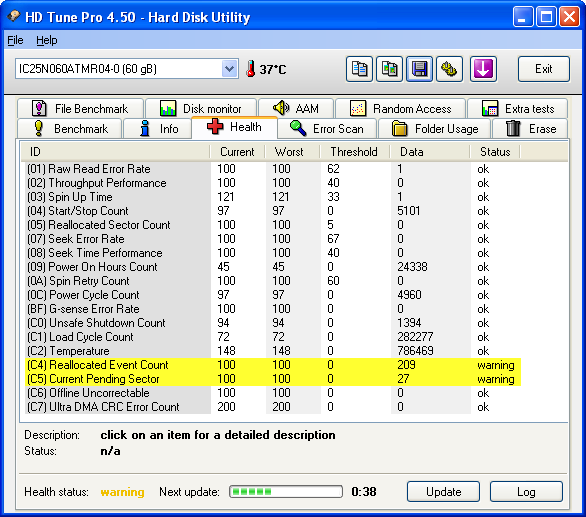
Task: Click the Current column header
Action: 237,152
